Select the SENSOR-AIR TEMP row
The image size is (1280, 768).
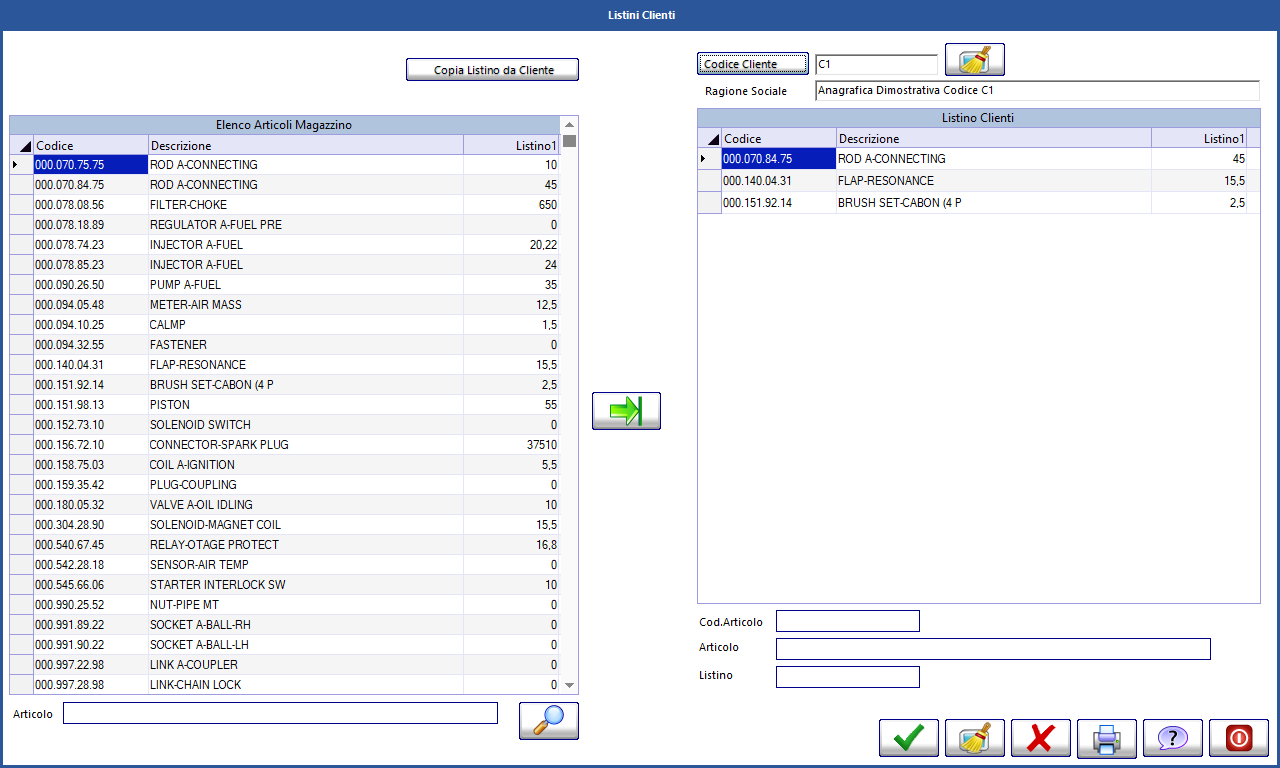(285, 565)
